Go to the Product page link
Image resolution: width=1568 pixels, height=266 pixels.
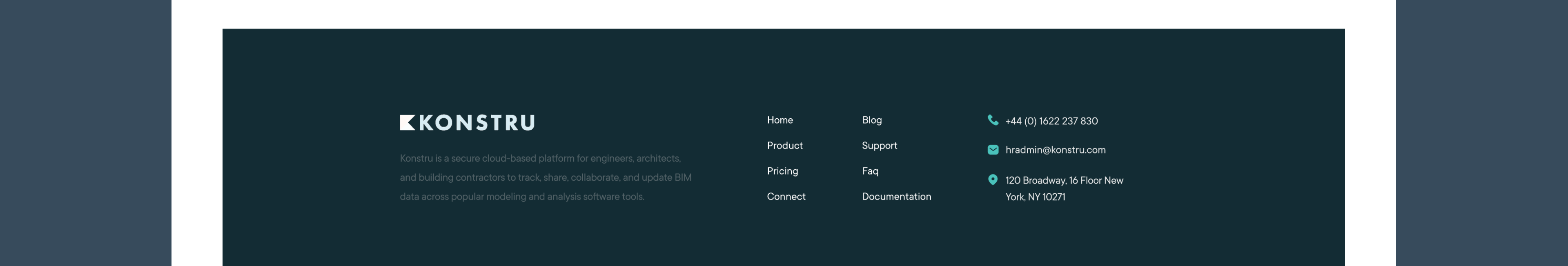(784, 146)
